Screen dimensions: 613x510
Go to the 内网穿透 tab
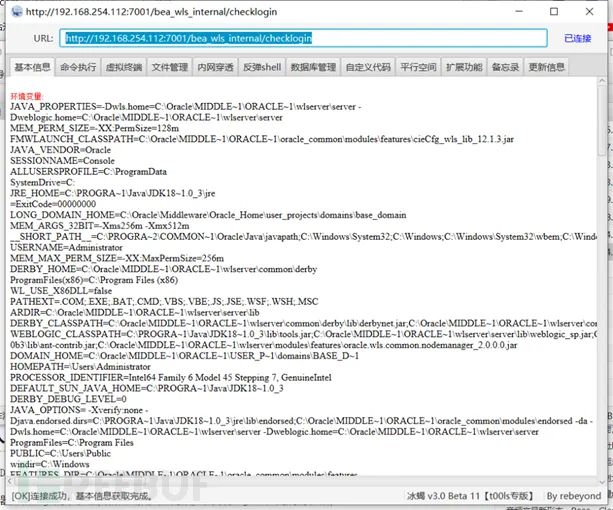point(215,67)
